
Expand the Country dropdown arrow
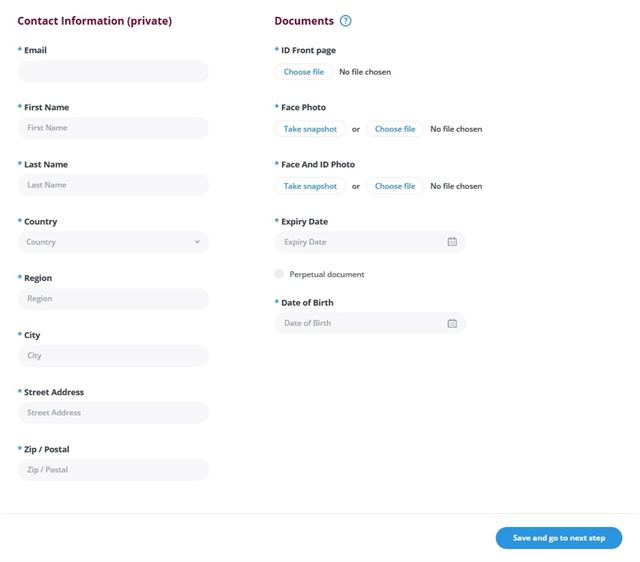tap(197, 242)
